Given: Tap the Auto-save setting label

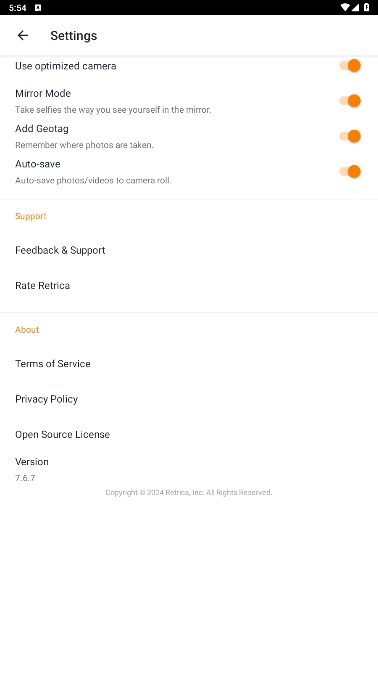Looking at the screenshot, I should coord(38,164).
